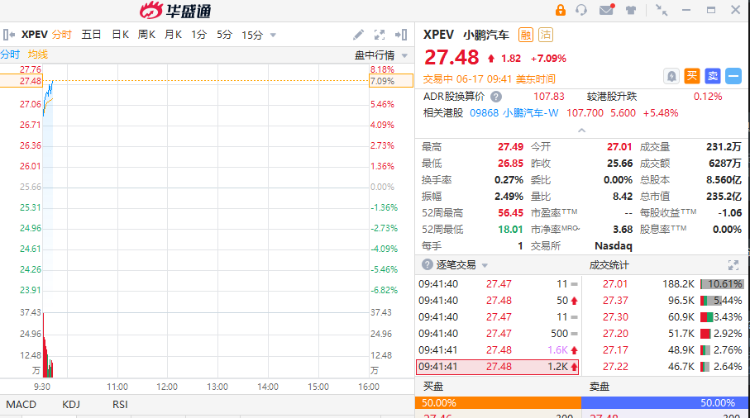
Task: Click the 27.30 price statistics row
Action: coord(665,317)
